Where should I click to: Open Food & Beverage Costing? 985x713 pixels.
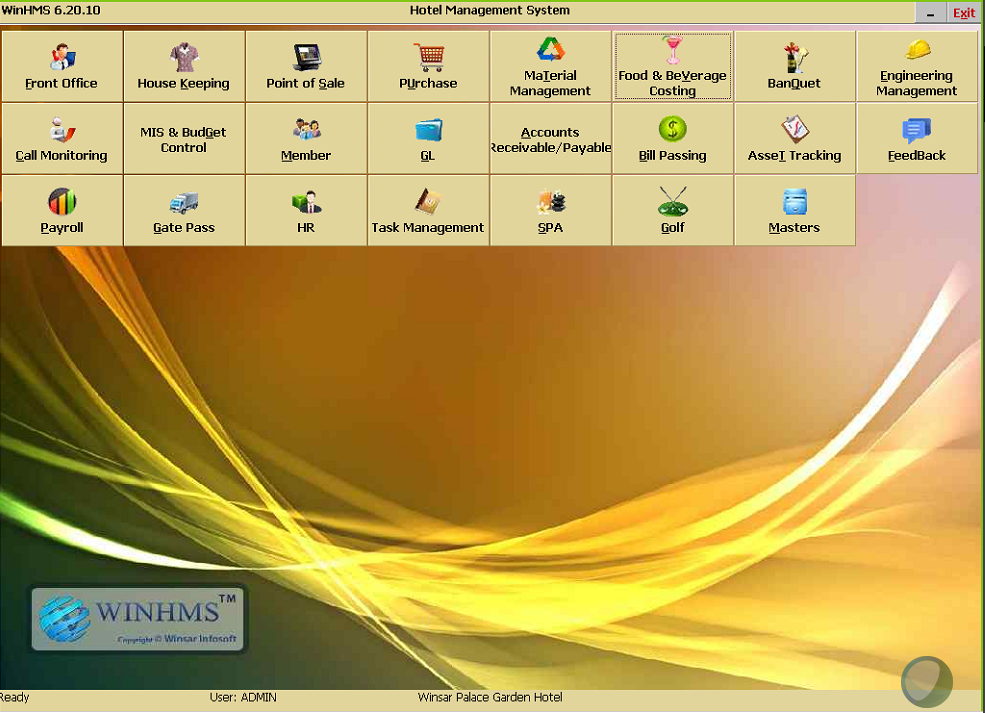pyautogui.click(x=672, y=66)
